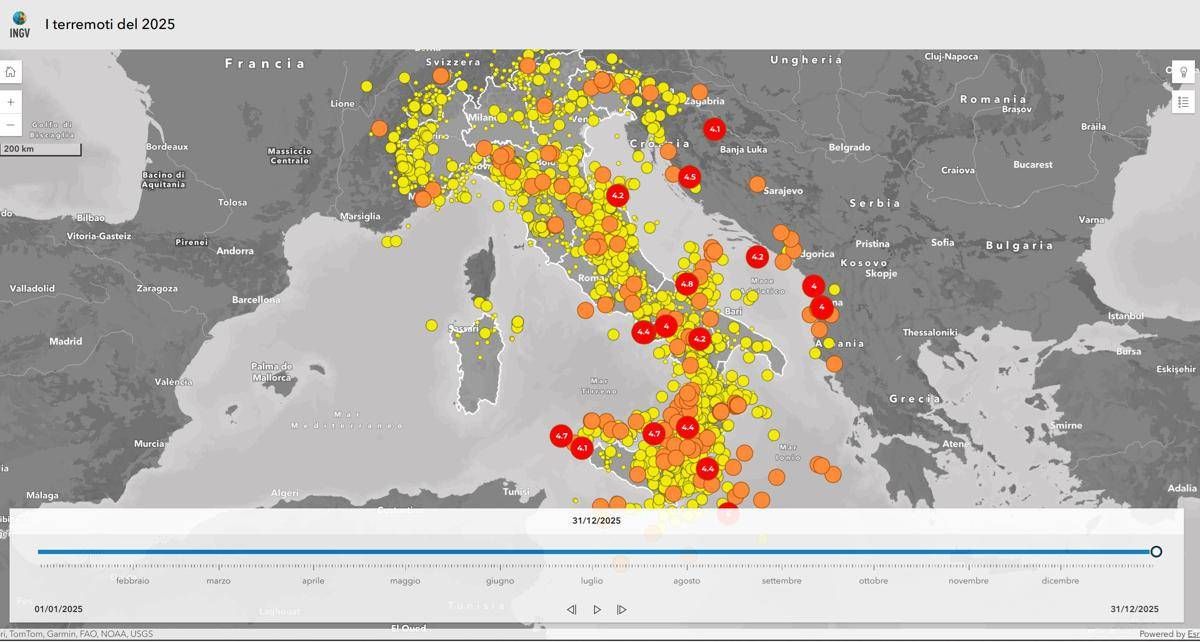Image resolution: width=1200 pixels, height=642 pixels.
Task: Click the 'I terremoti del 2025' title
Action: 110,24
